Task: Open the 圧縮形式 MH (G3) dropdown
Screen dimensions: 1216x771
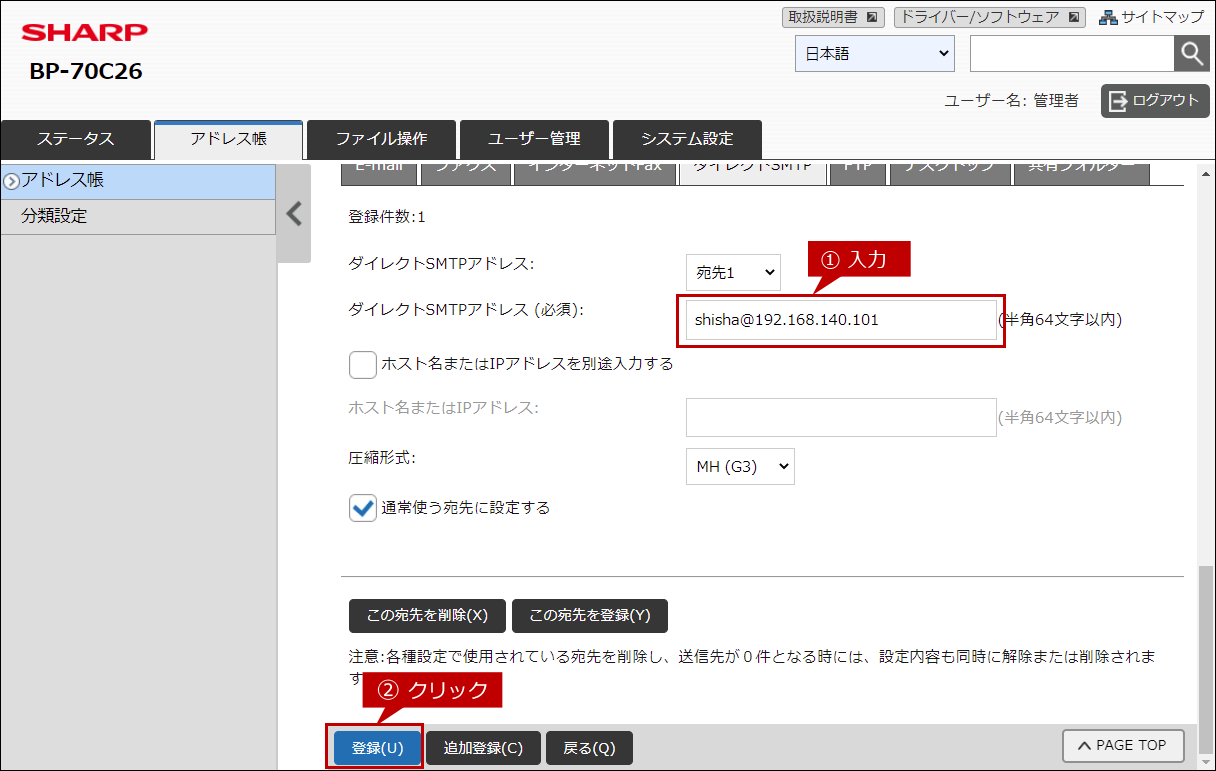Action: tap(740, 466)
